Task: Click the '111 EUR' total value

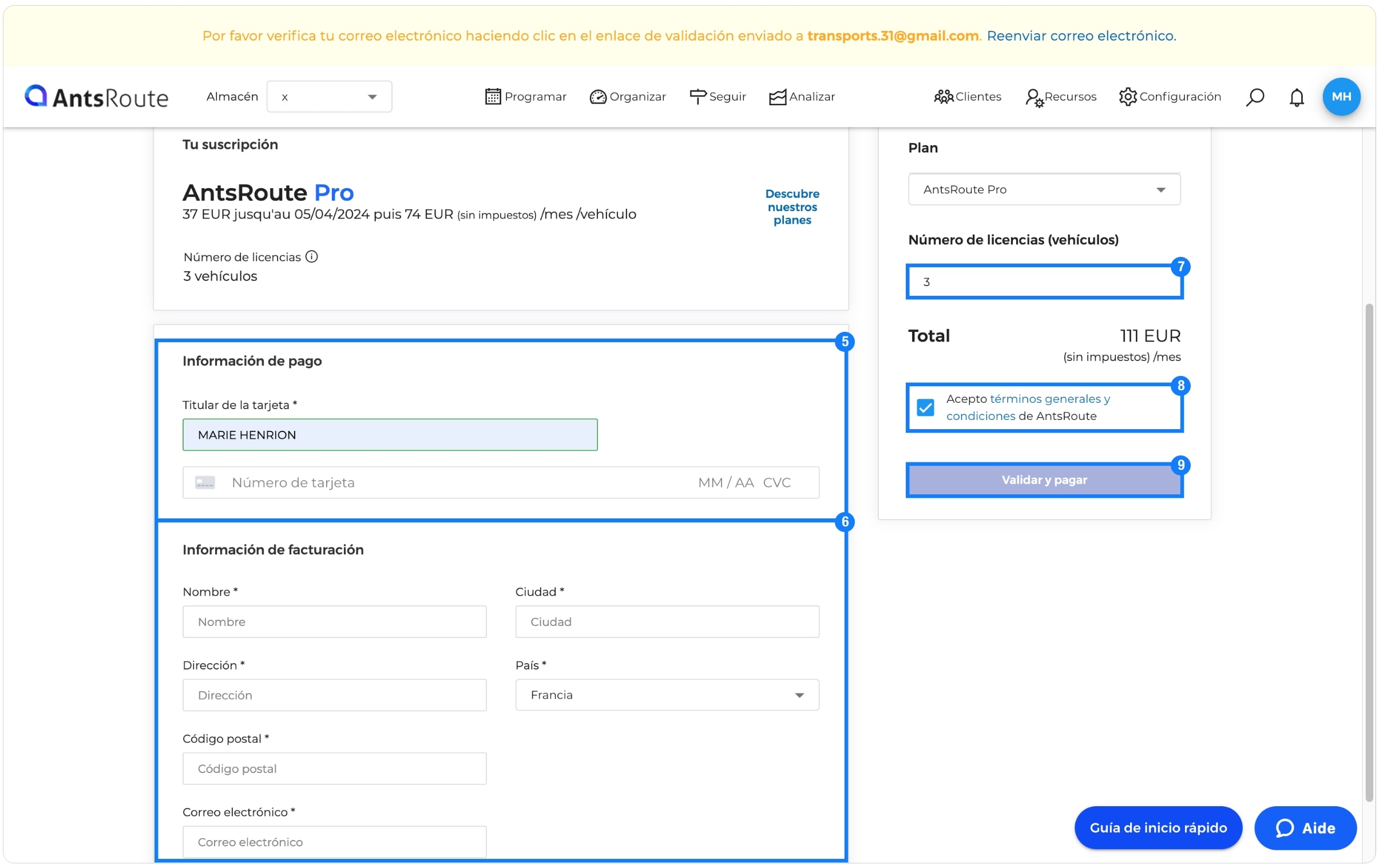Action: (1150, 335)
